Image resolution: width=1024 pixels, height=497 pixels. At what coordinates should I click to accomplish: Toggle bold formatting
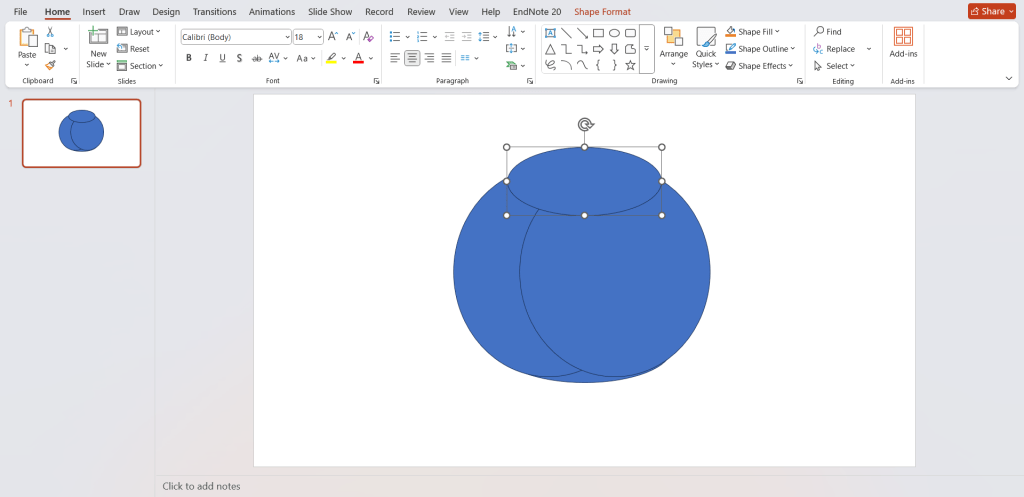[189, 58]
